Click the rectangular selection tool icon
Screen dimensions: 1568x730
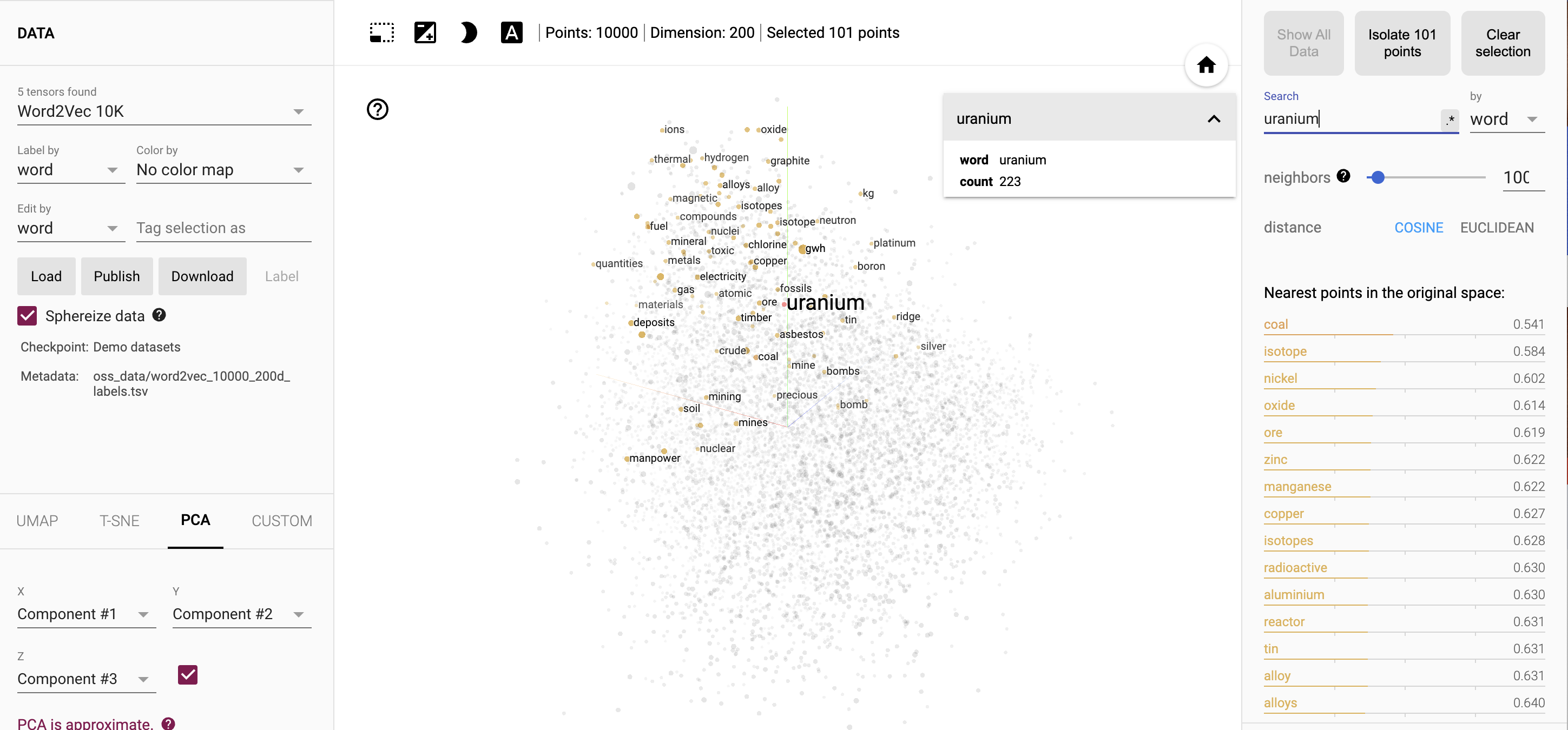point(381,33)
